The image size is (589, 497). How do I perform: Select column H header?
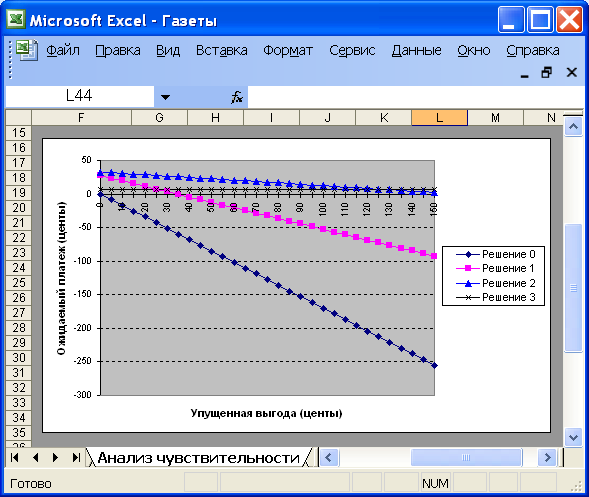[215, 118]
